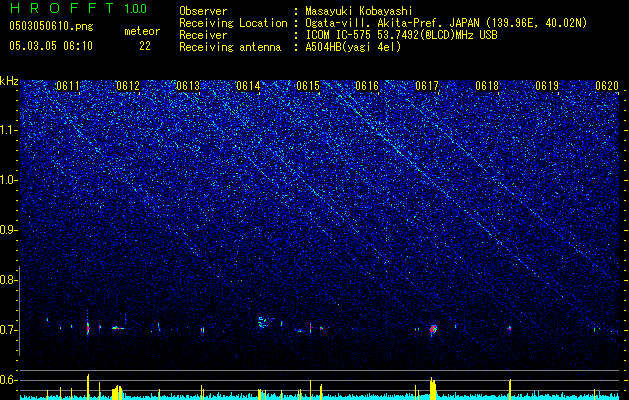Click the date stamp 05.03.05 06:10
629x400 pixels.
pyautogui.click(x=51, y=46)
